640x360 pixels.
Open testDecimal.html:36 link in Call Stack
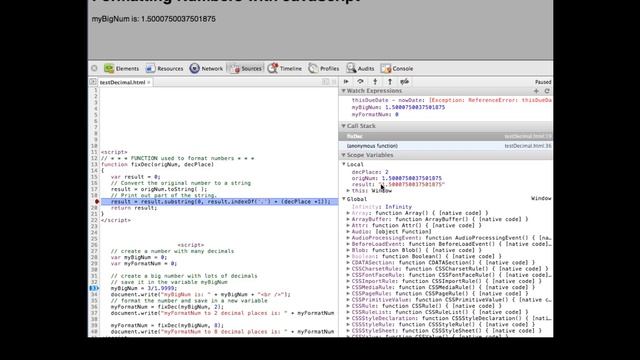528,146
